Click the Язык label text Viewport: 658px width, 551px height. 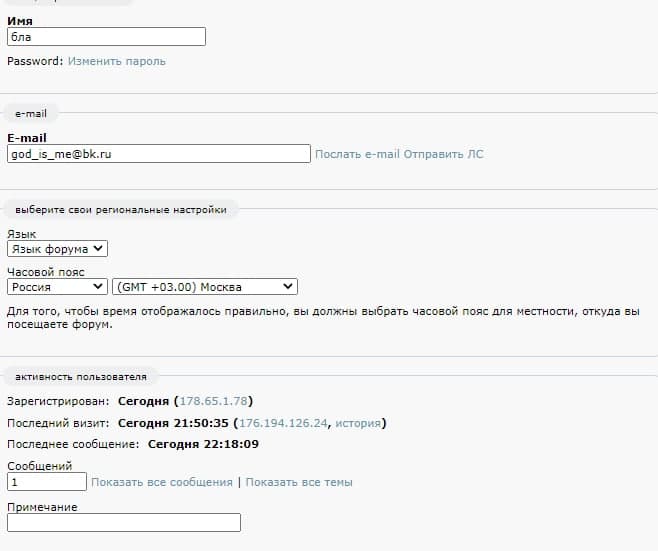[x=21, y=234]
